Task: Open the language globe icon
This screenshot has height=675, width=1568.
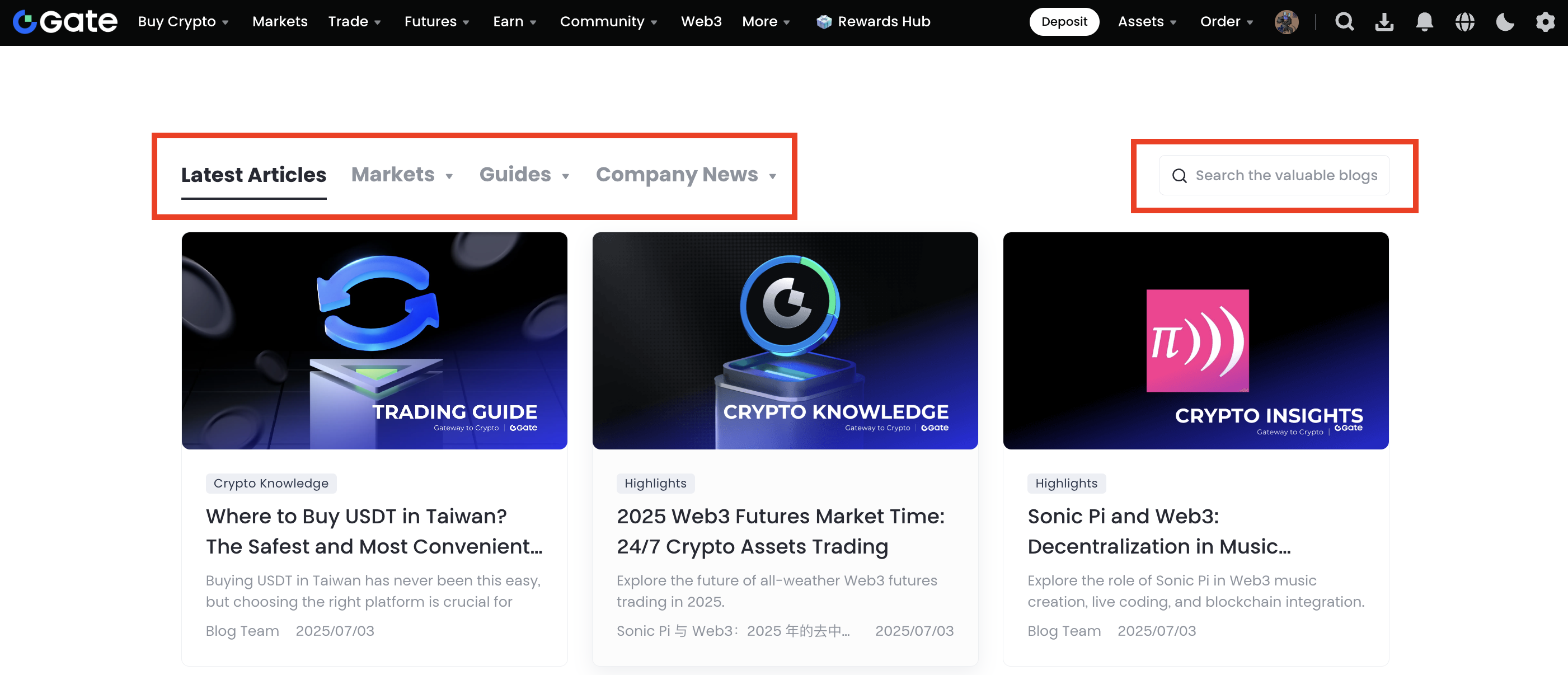Action: click(x=1464, y=22)
